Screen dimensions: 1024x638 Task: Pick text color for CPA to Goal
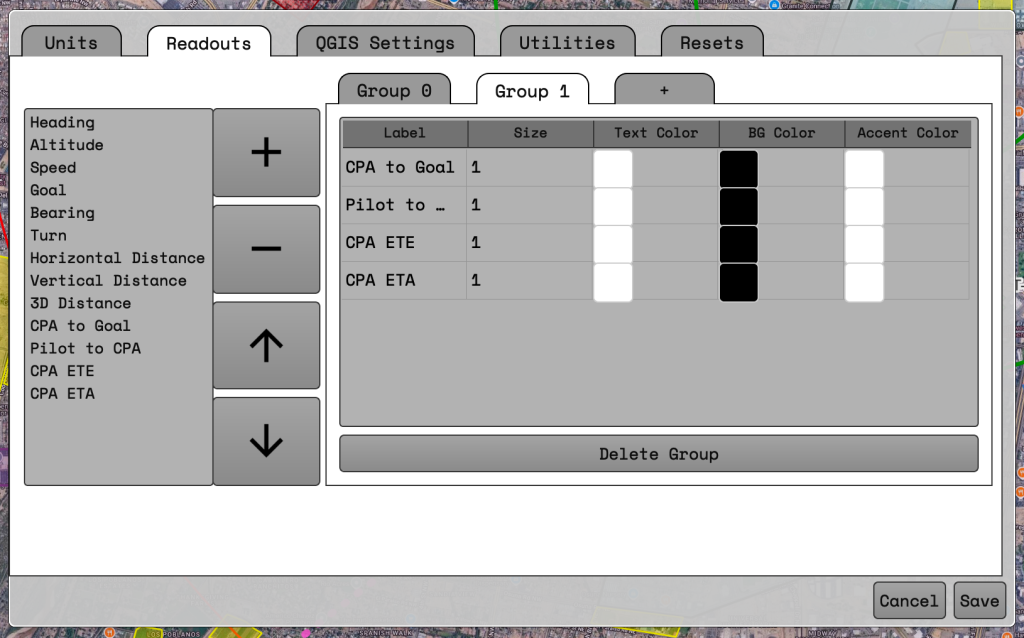(613, 168)
